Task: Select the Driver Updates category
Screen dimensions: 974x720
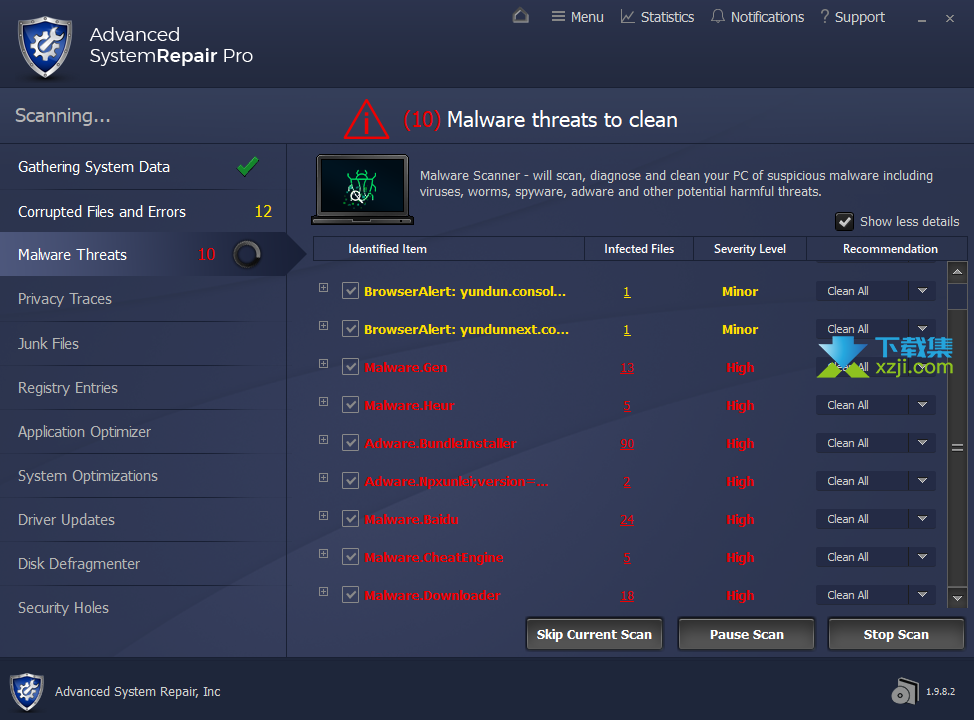Action: pyautogui.click(x=143, y=519)
